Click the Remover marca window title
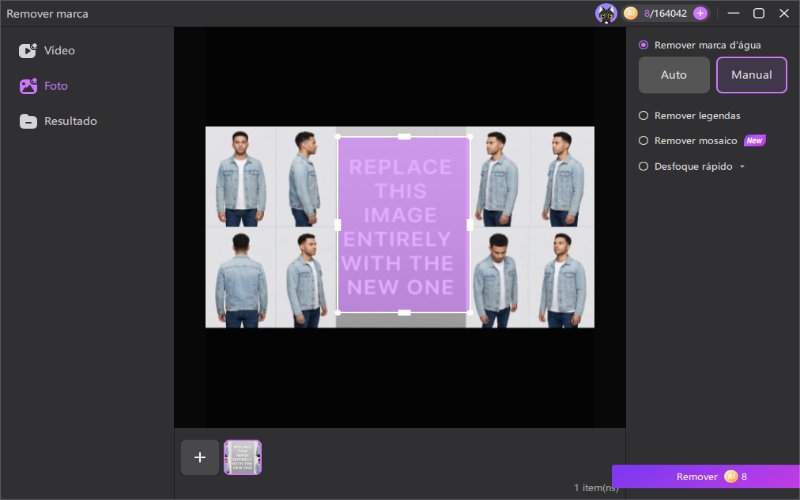This screenshot has height=500, width=800. click(47, 14)
